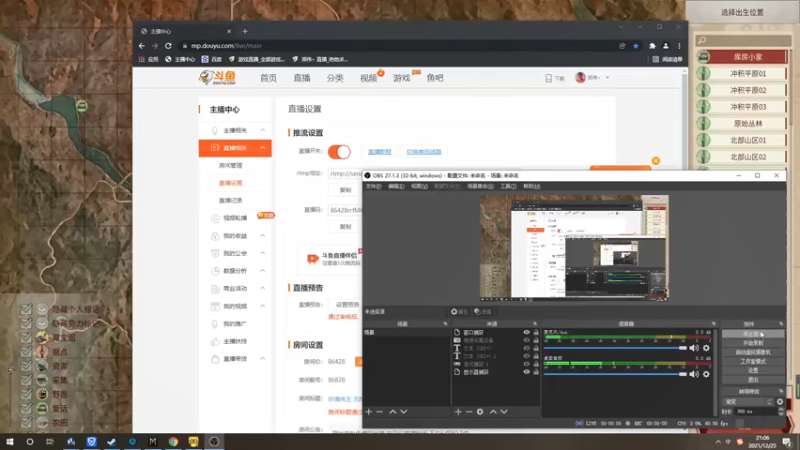The width and height of the screenshot is (800, 450).
Task: Uncheck the 农田 map filter checkbox
Action: click(26, 422)
